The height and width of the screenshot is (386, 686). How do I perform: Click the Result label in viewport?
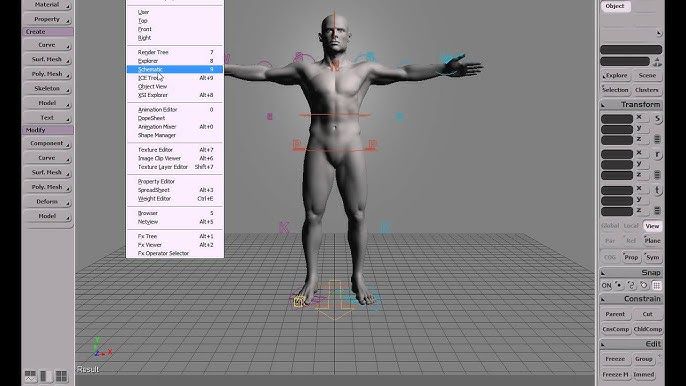coord(88,369)
